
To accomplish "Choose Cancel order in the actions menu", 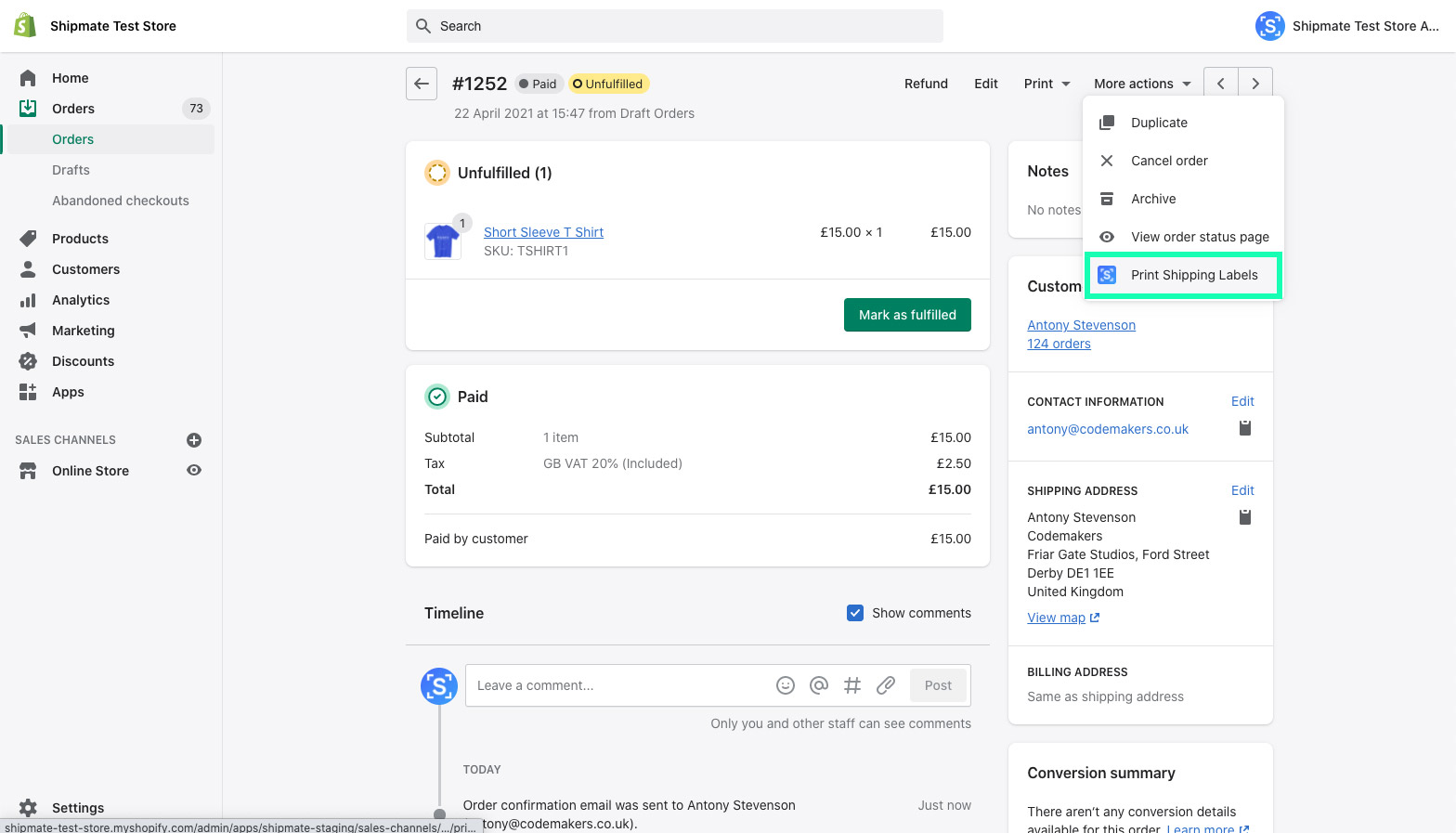I will [x=1169, y=161].
